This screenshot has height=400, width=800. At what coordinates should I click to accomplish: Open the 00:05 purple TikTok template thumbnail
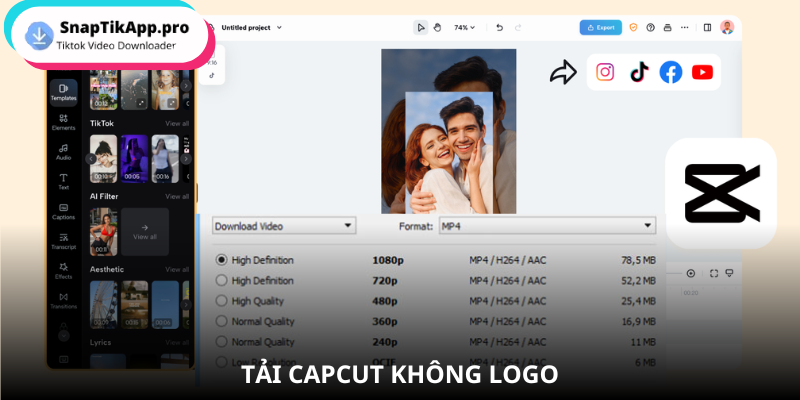click(x=134, y=159)
